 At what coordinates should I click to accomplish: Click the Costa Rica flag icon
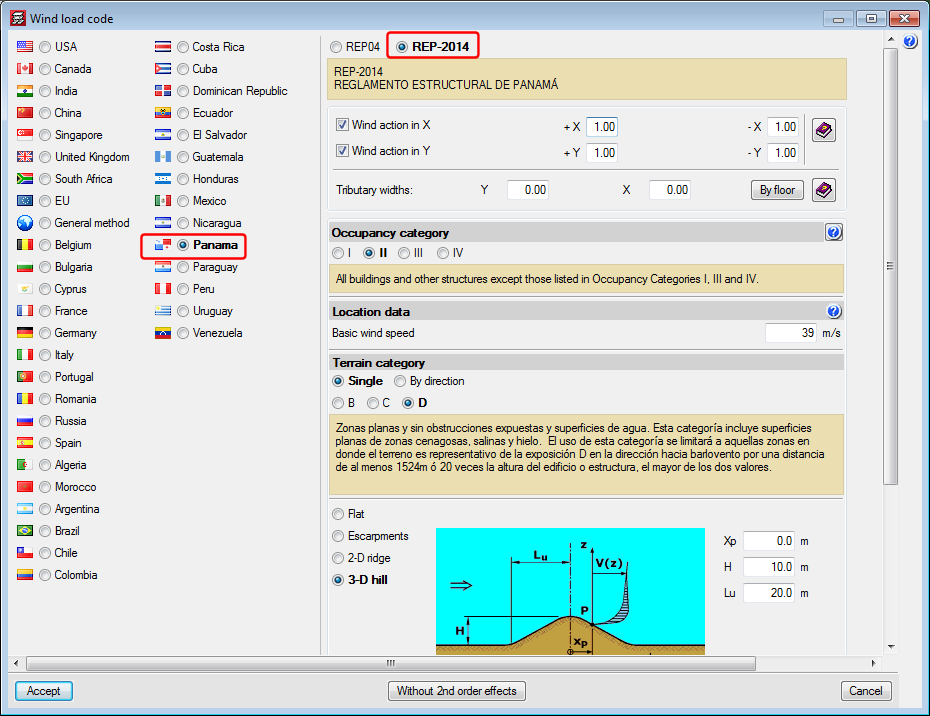(x=163, y=47)
